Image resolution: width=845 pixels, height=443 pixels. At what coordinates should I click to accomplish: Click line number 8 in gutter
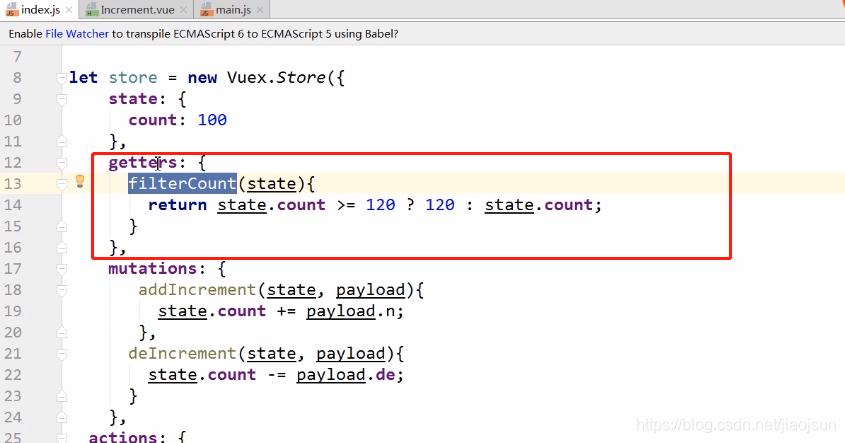[x=17, y=78]
